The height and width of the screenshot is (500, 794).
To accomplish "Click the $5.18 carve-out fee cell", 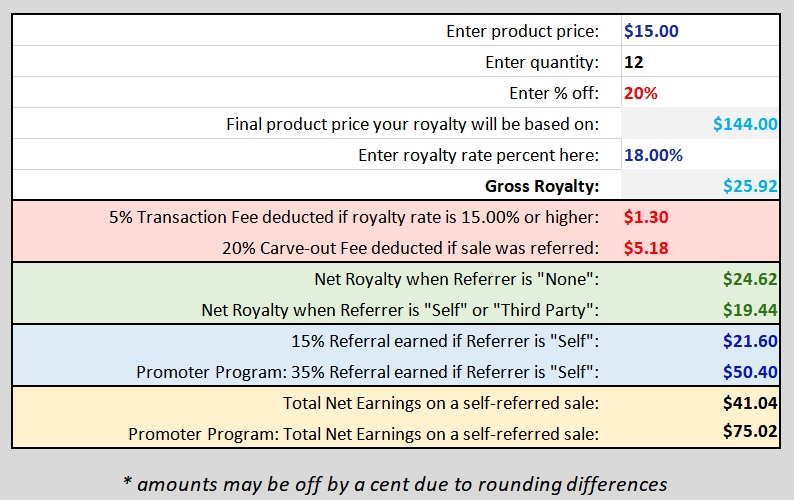I will coord(700,248).
